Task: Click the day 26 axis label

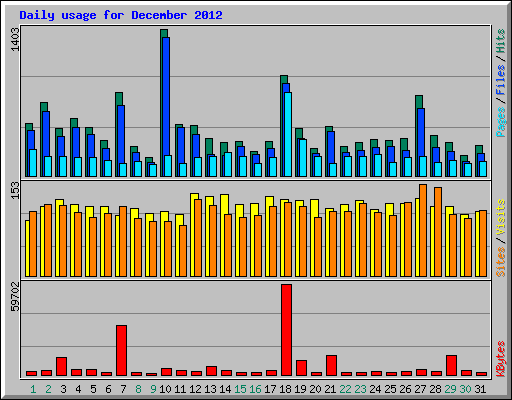Action: (x=405, y=389)
